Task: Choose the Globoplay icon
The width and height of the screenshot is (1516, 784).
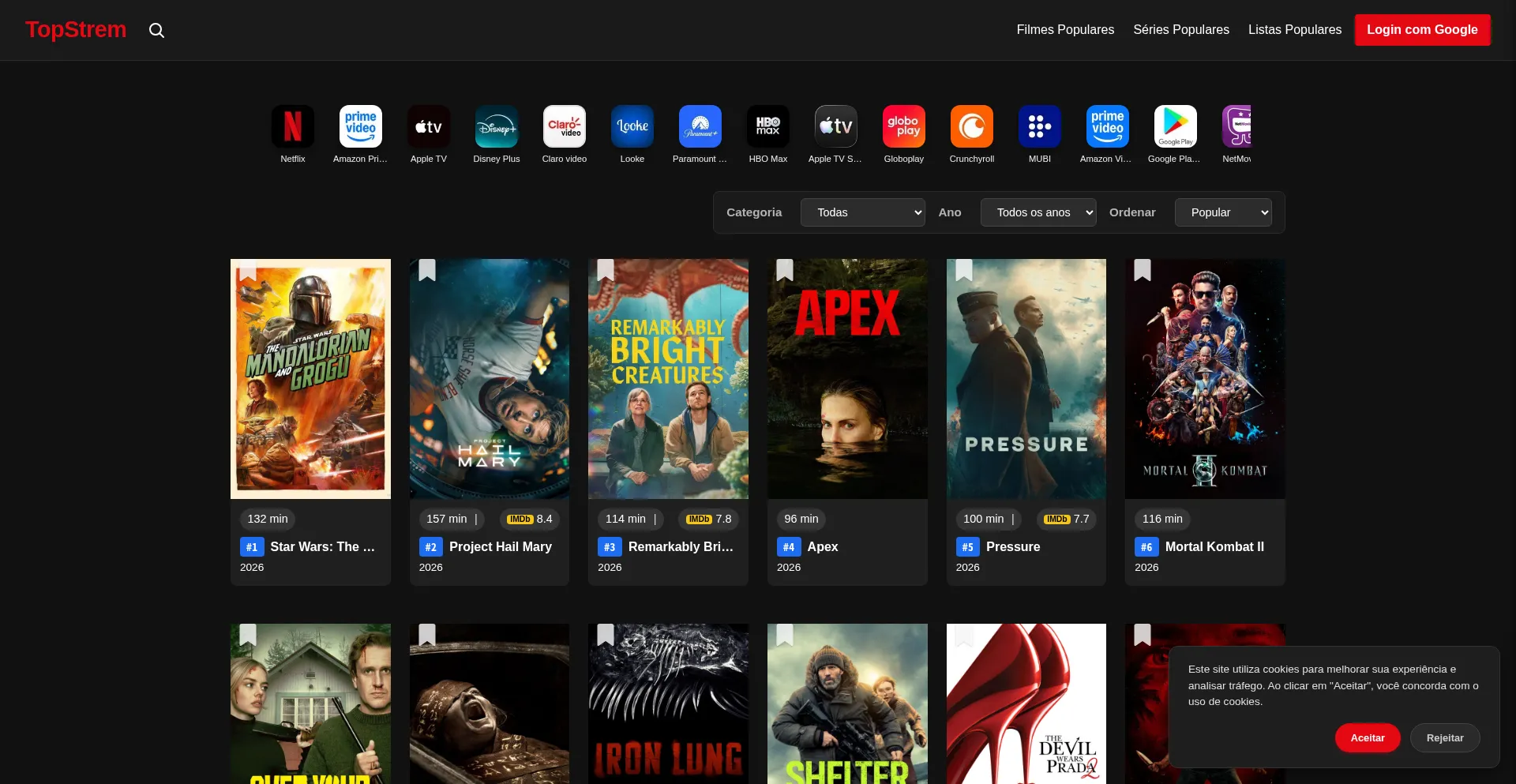Action: pos(904,126)
